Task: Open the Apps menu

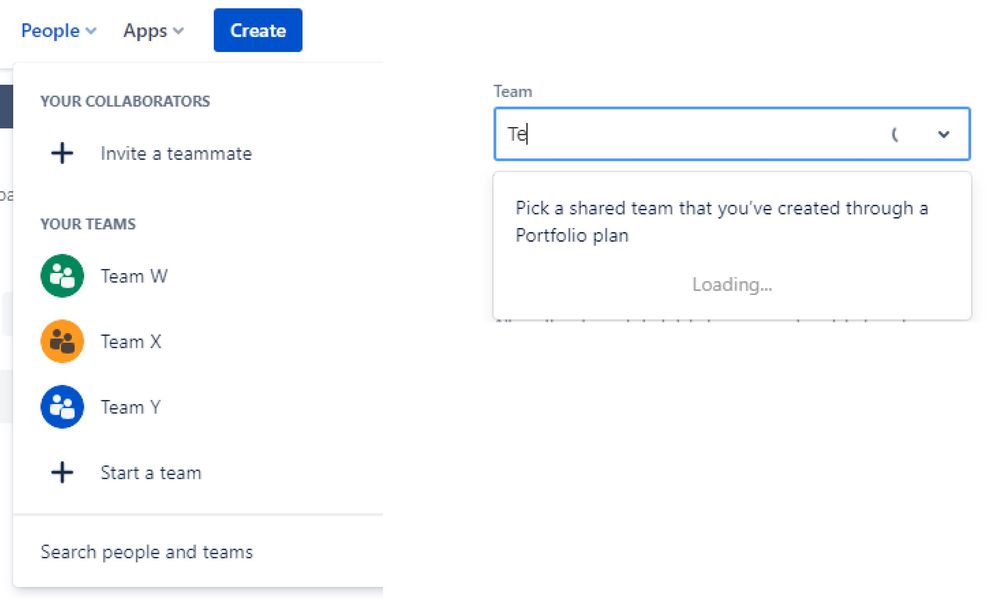Action: (153, 31)
